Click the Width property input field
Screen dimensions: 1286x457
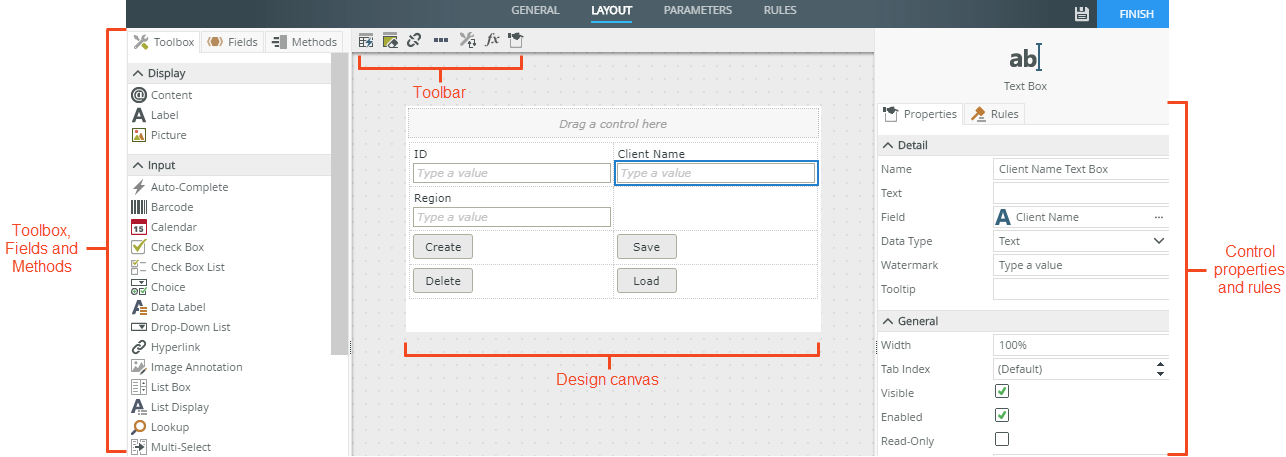pos(1081,345)
